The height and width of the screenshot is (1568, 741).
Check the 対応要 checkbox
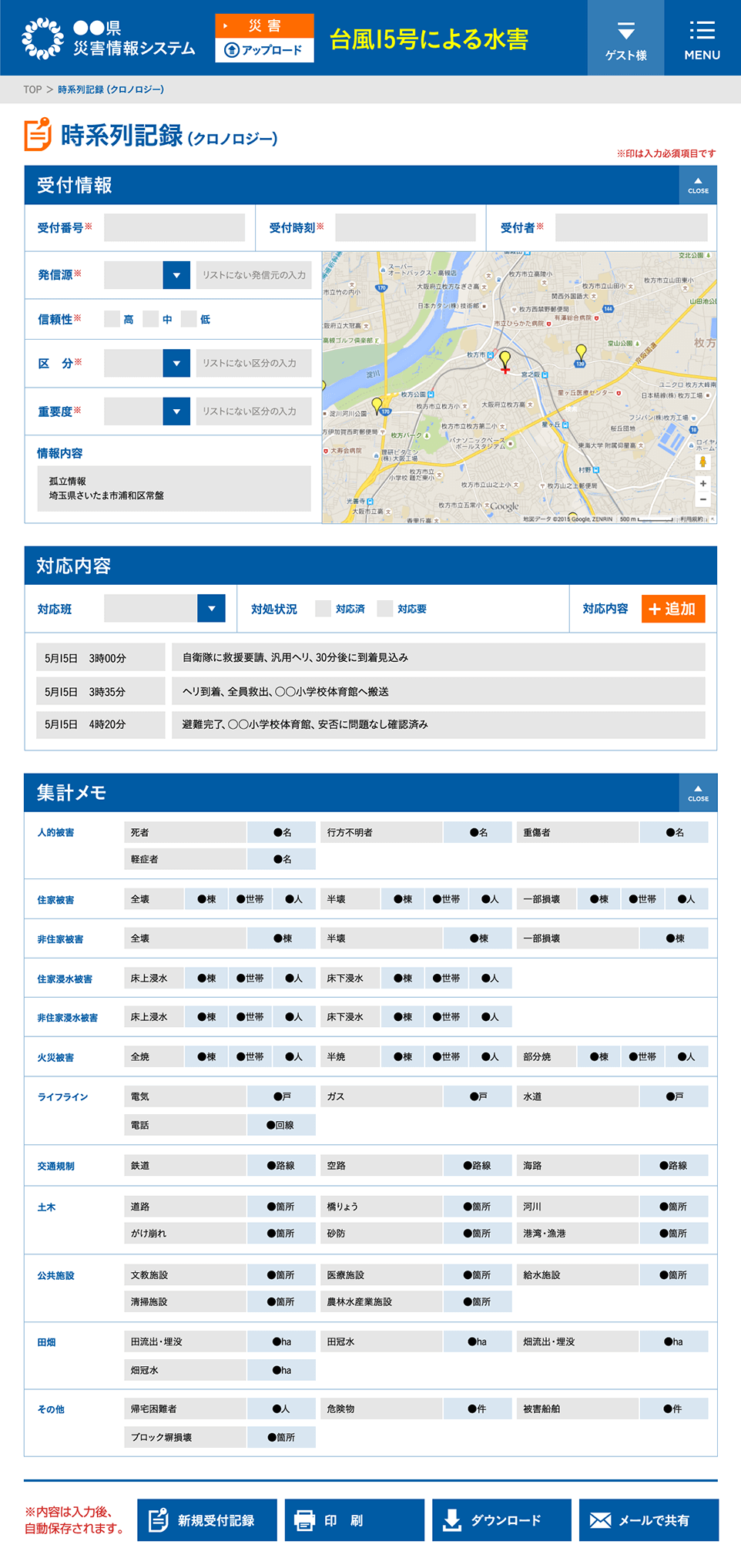point(385,609)
